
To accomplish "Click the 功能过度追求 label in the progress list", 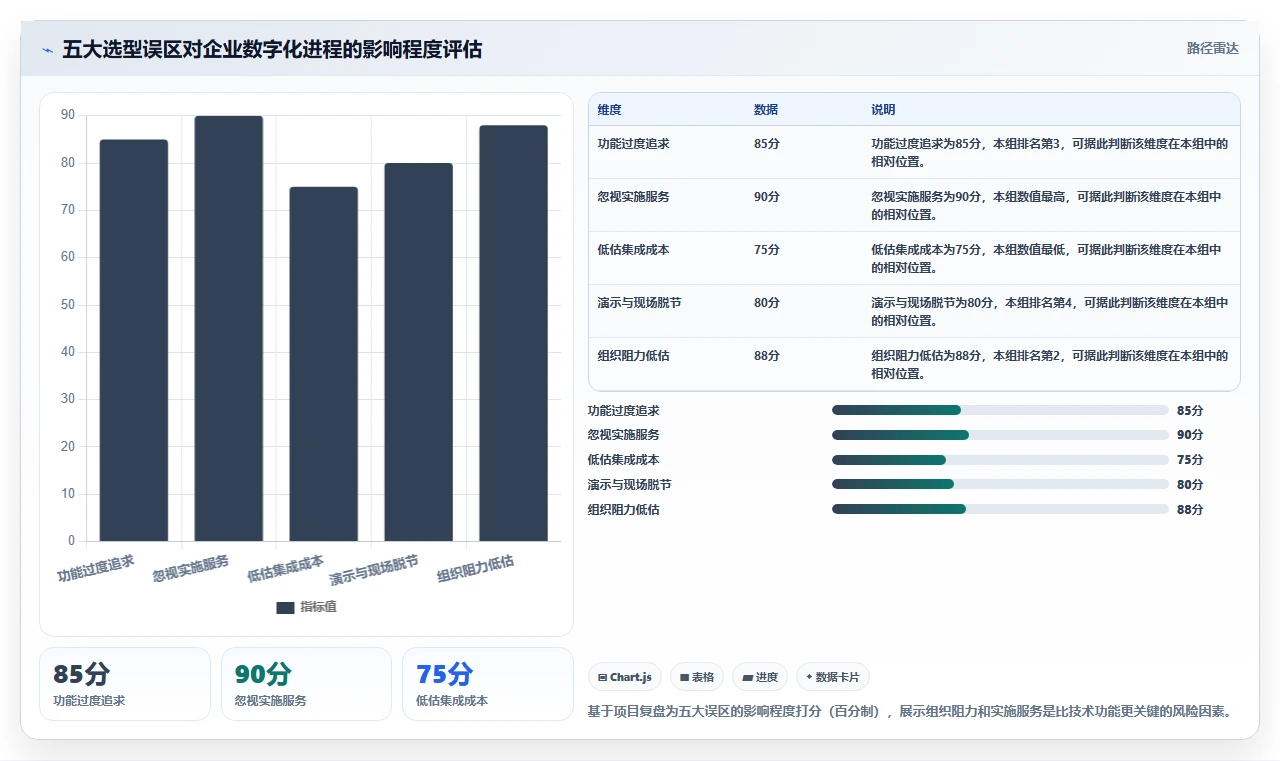I will (x=624, y=411).
